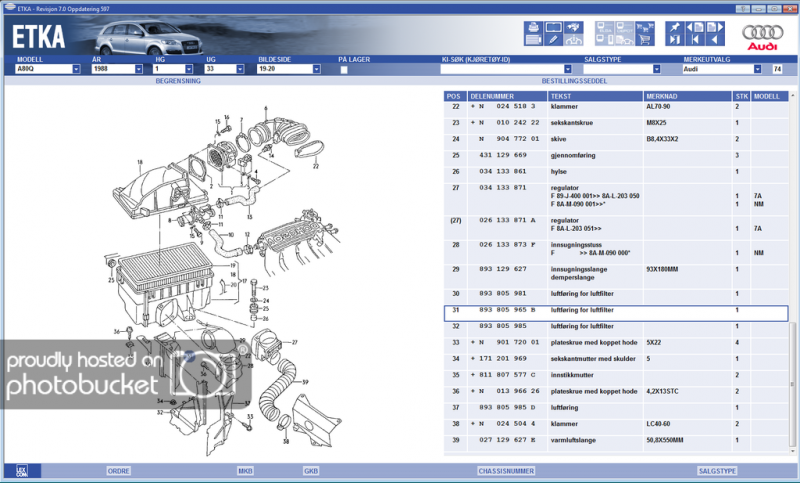Expand the BILDESIDE dropdown showing 19-20
Image resolution: width=800 pixels, height=483 pixels.
pos(316,70)
